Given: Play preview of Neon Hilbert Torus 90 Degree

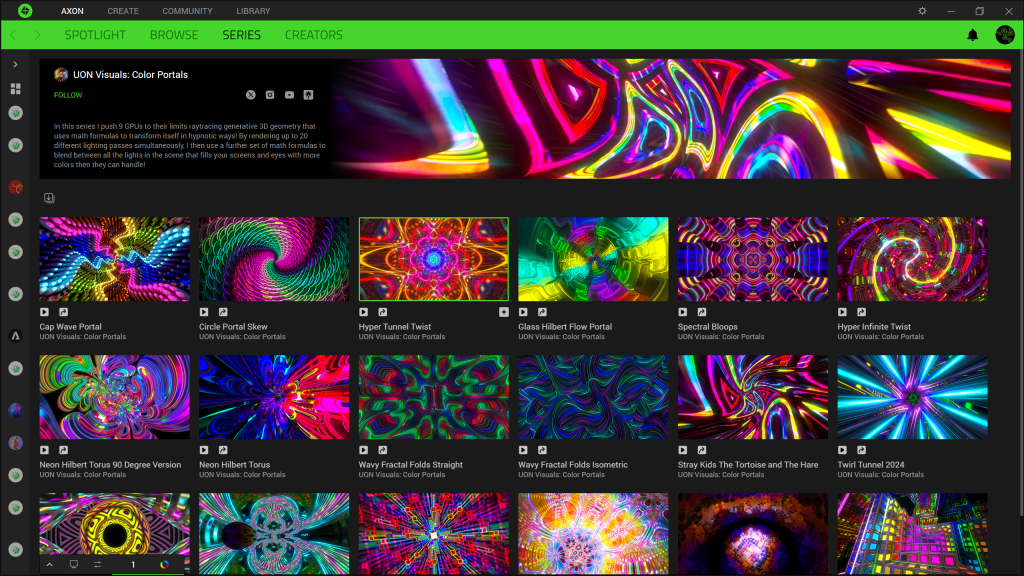Looking at the screenshot, I should coord(44,450).
